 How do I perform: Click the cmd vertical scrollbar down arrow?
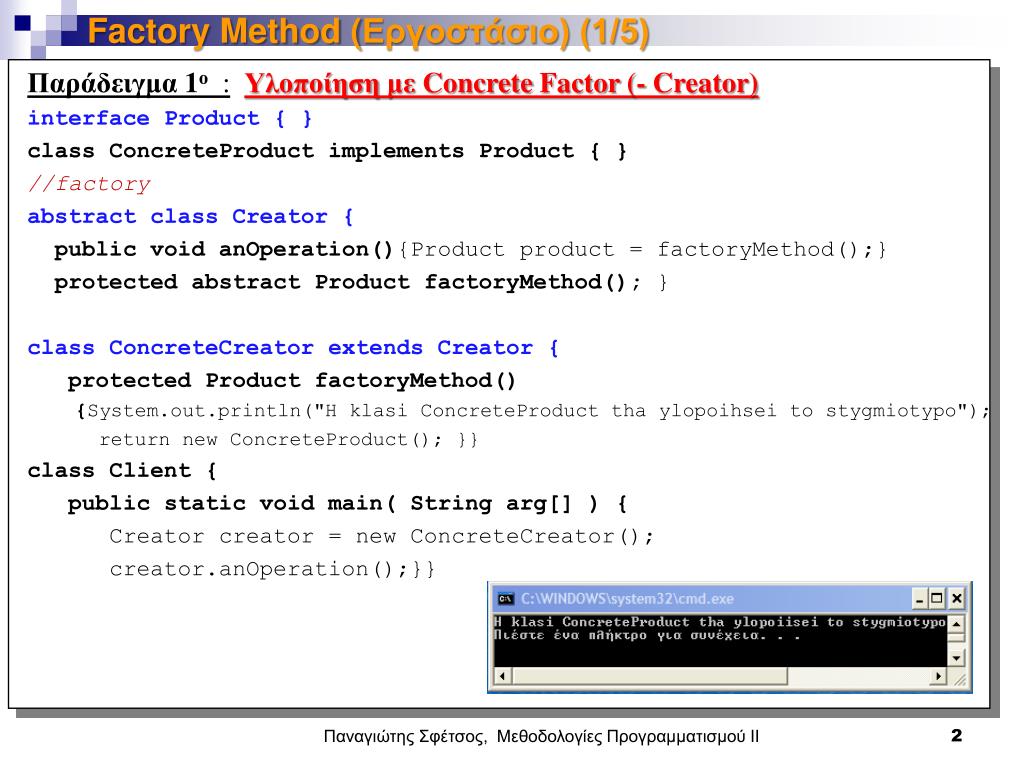[x=956, y=658]
